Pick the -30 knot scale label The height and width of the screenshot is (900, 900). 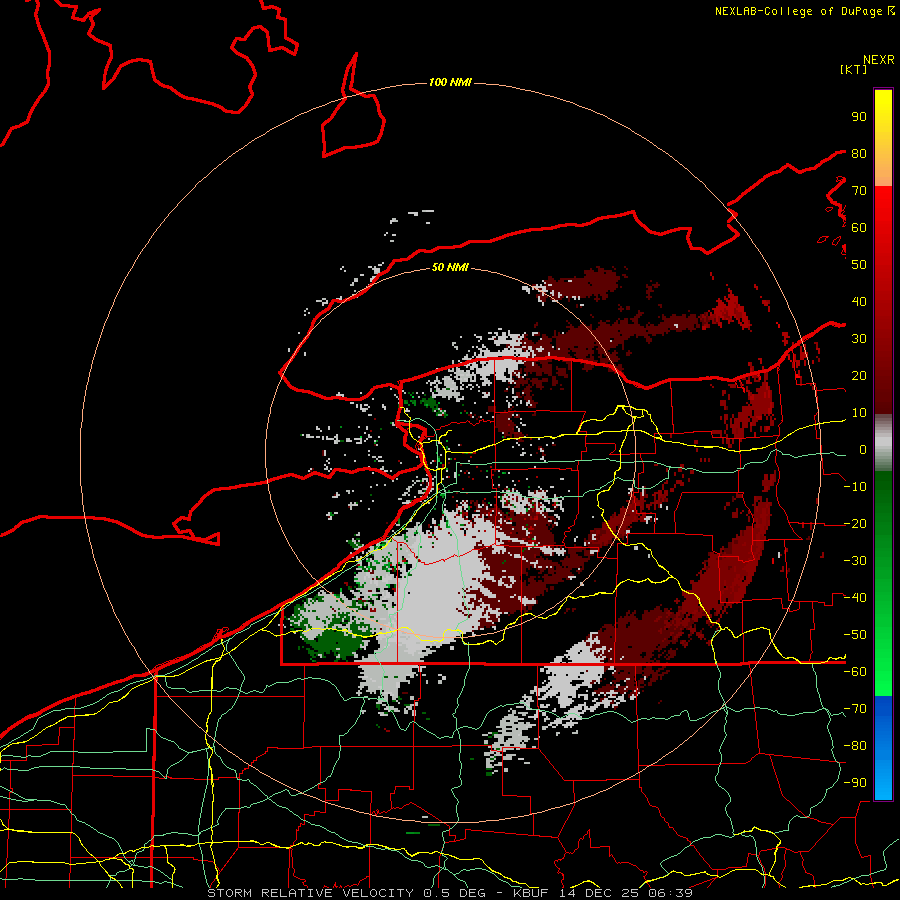point(855,561)
